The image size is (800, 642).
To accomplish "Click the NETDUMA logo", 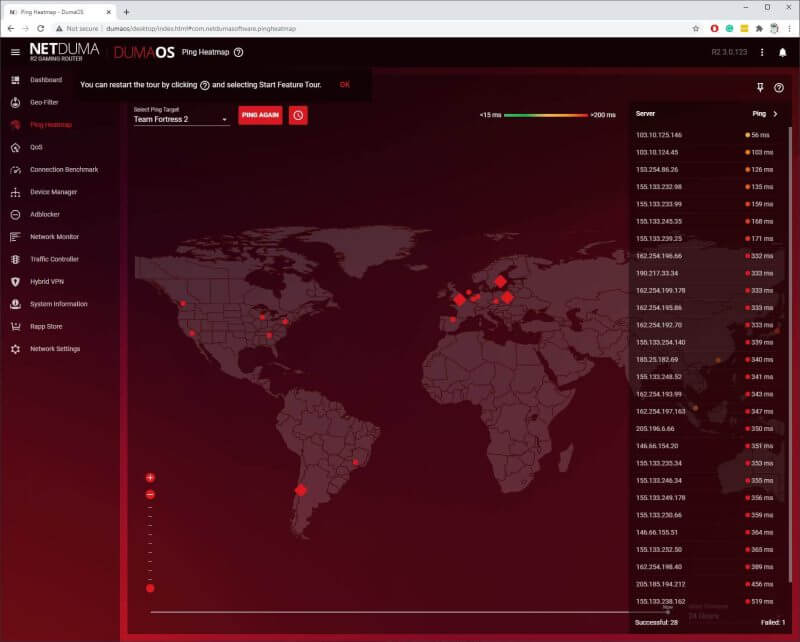I will (x=64, y=52).
